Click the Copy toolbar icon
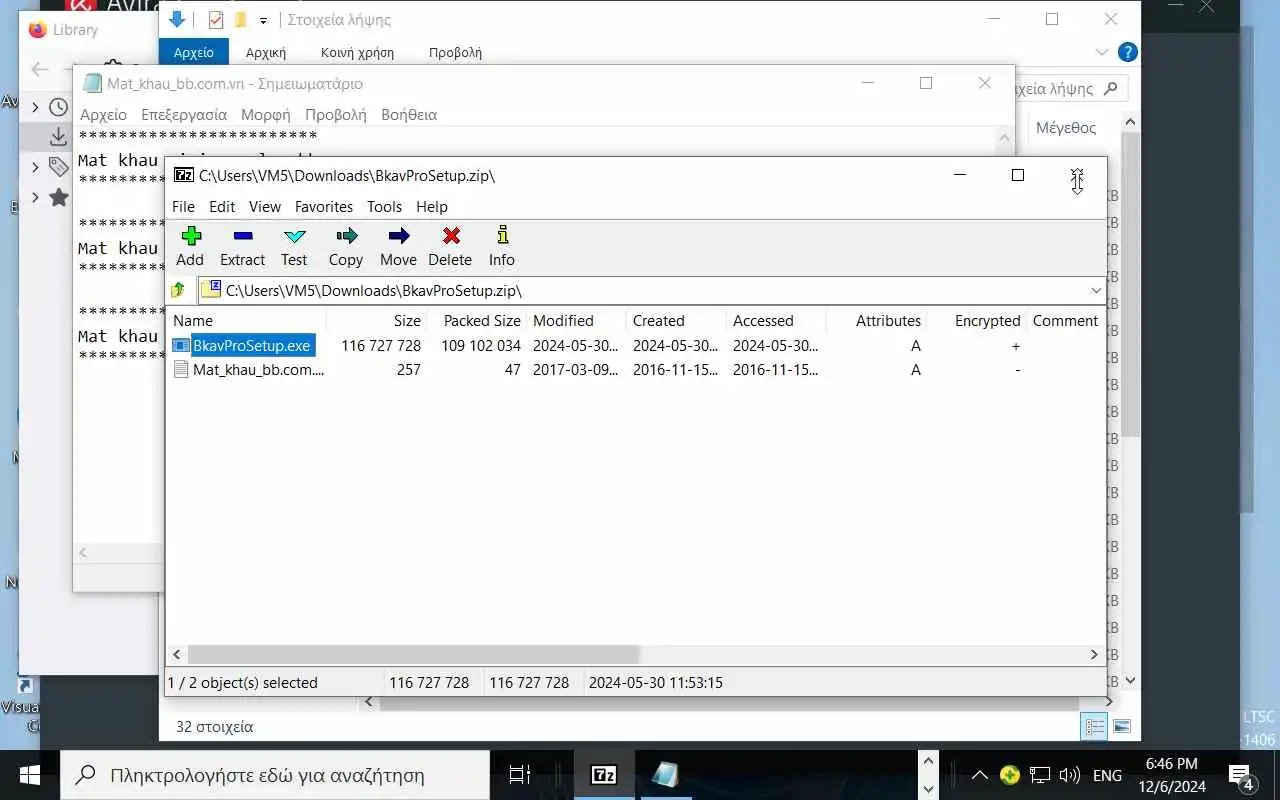 coord(346,237)
